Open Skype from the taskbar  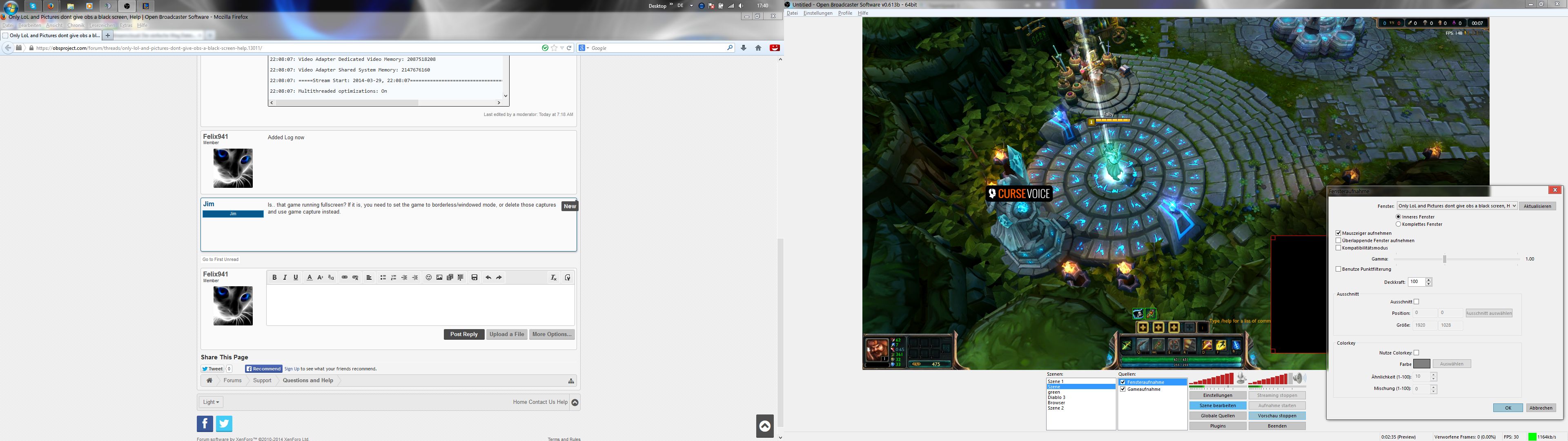point(33,6)
